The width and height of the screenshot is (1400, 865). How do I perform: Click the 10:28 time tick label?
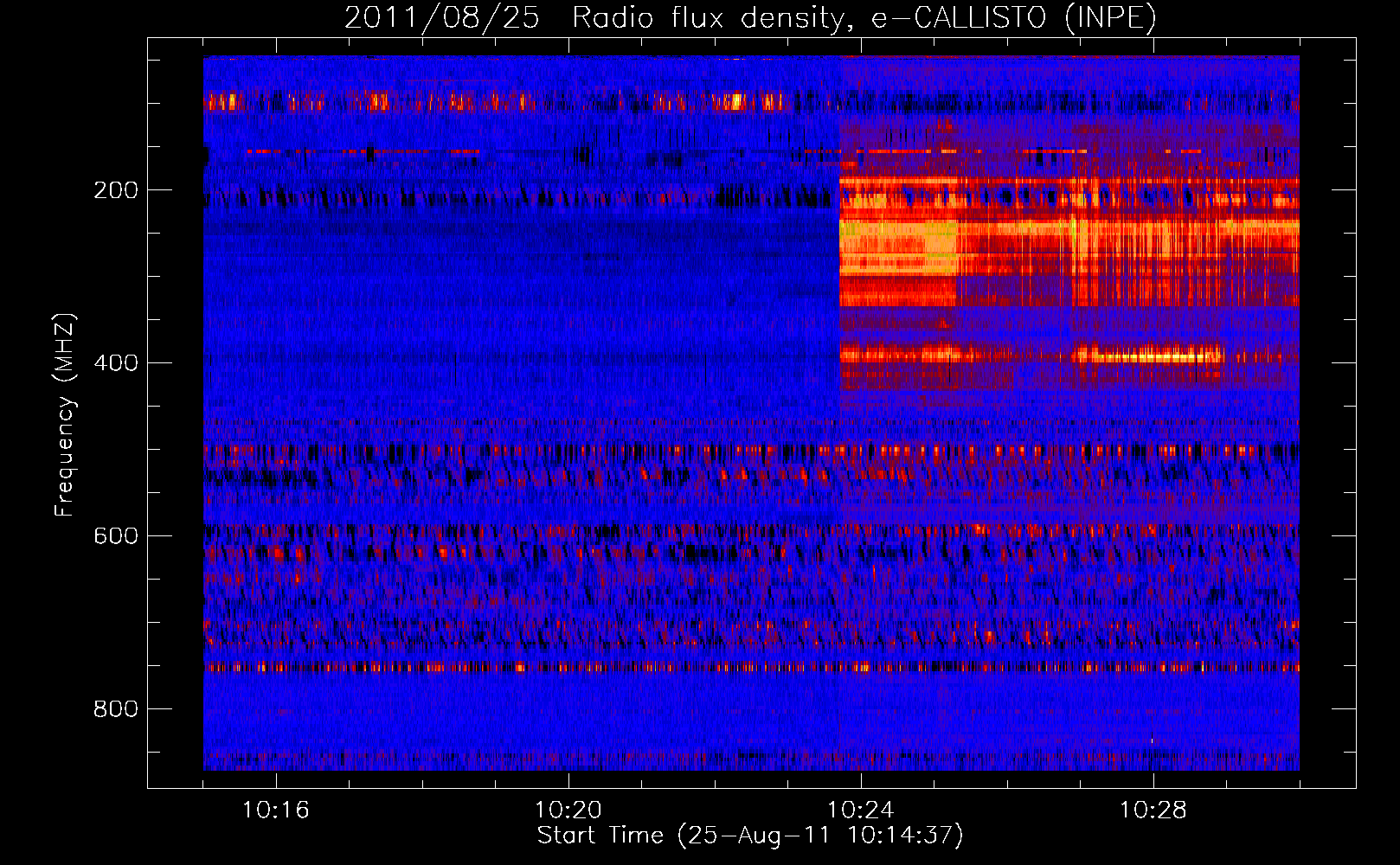coord(1153,811)
